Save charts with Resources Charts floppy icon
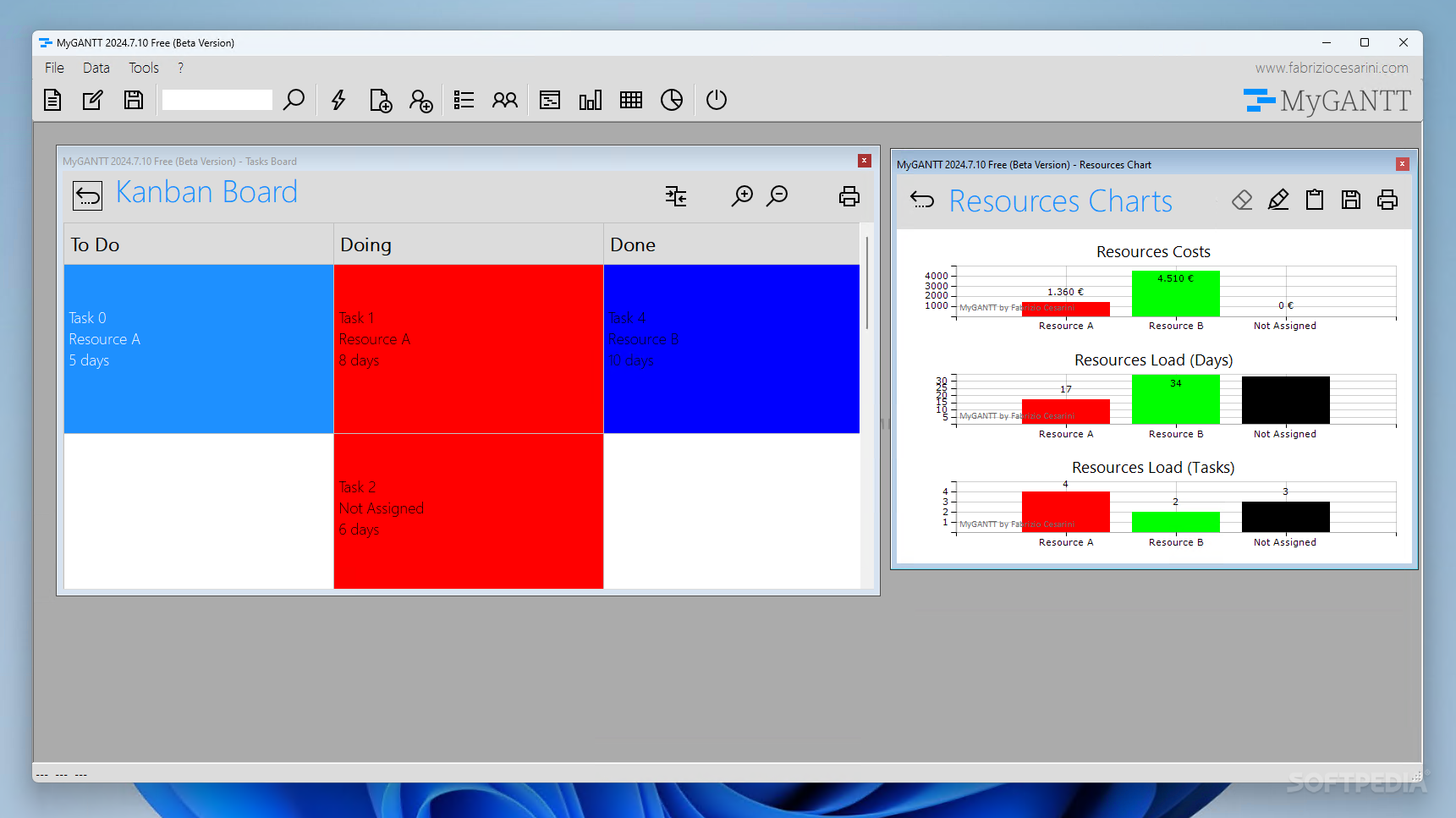The image size is (1456, 818). click(x=1351, y=200)
